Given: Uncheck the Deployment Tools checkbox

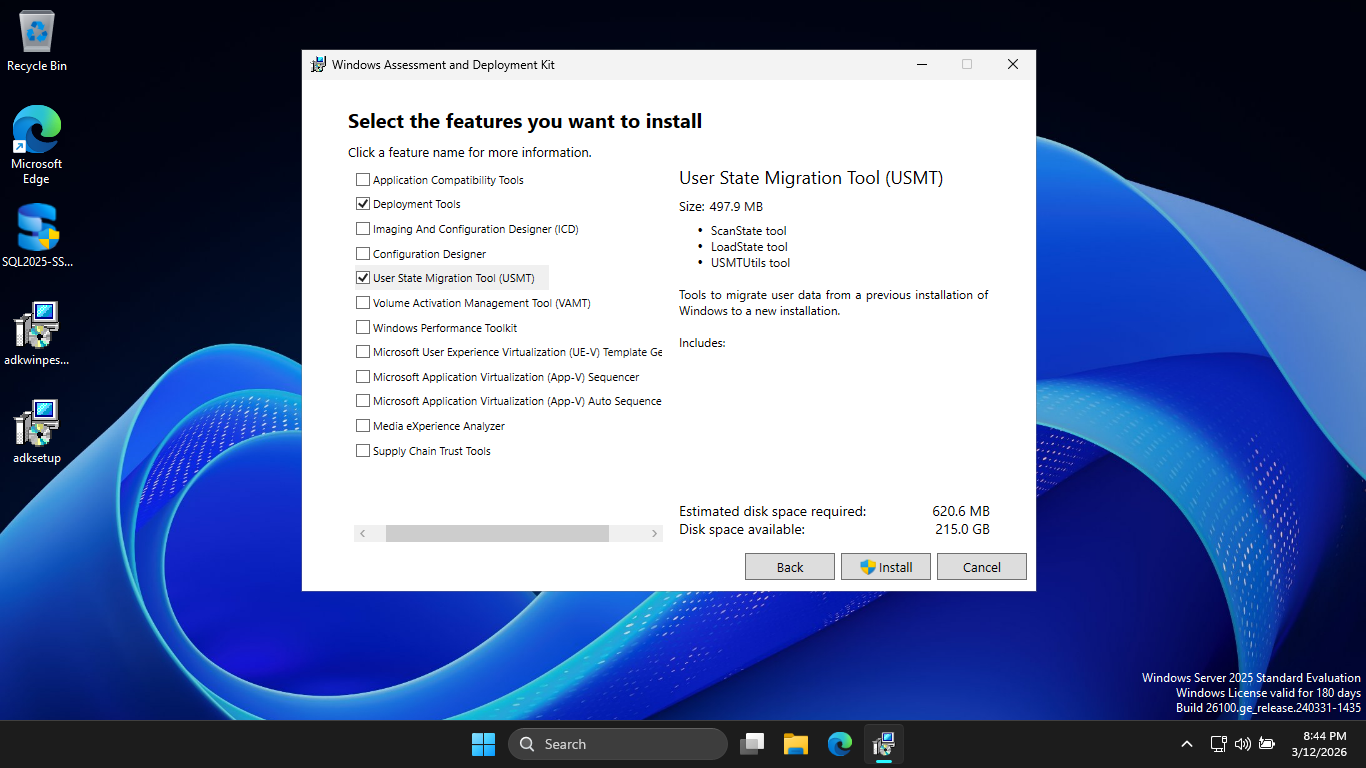Looking at the screenshot, I should [363, 204].
